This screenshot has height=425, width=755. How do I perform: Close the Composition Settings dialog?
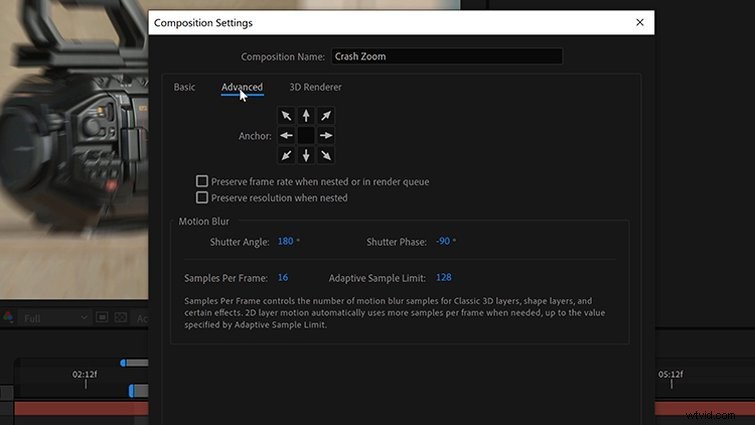click(x=640, y=22)
